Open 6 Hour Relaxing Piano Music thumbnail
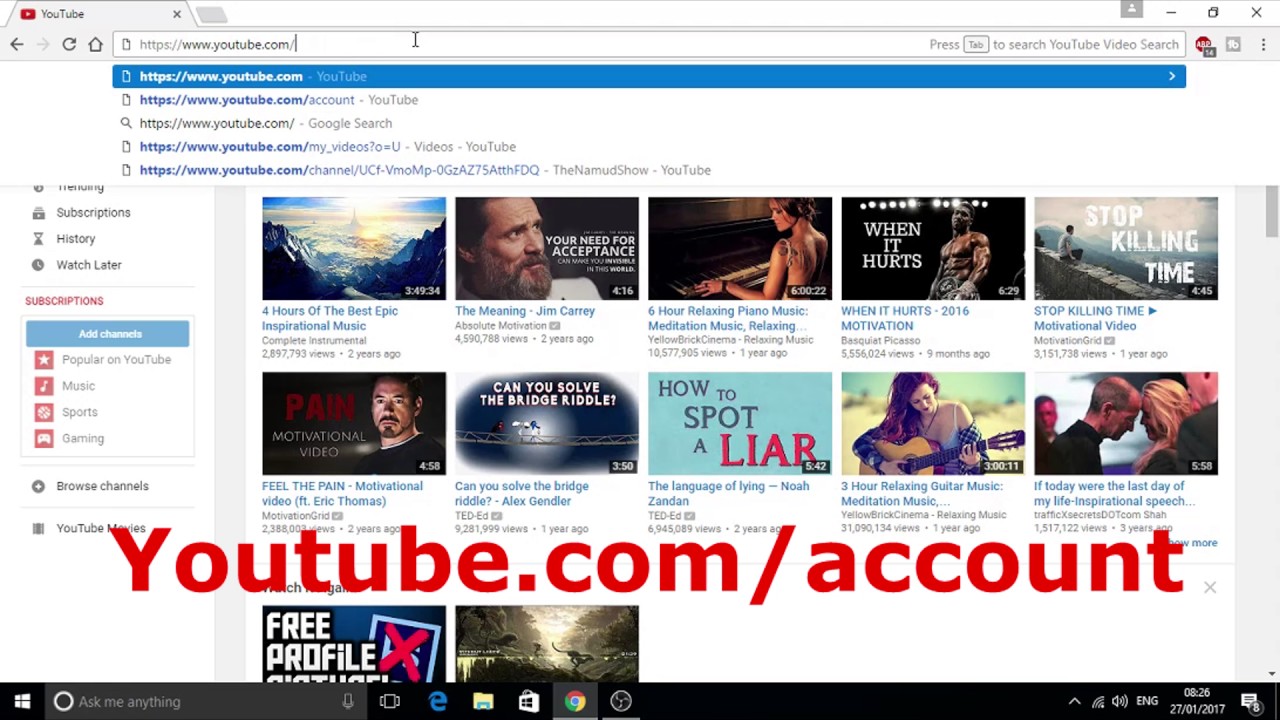This screenshot has height=720, width=1280. pyautogui.click(x=740, y=248)
